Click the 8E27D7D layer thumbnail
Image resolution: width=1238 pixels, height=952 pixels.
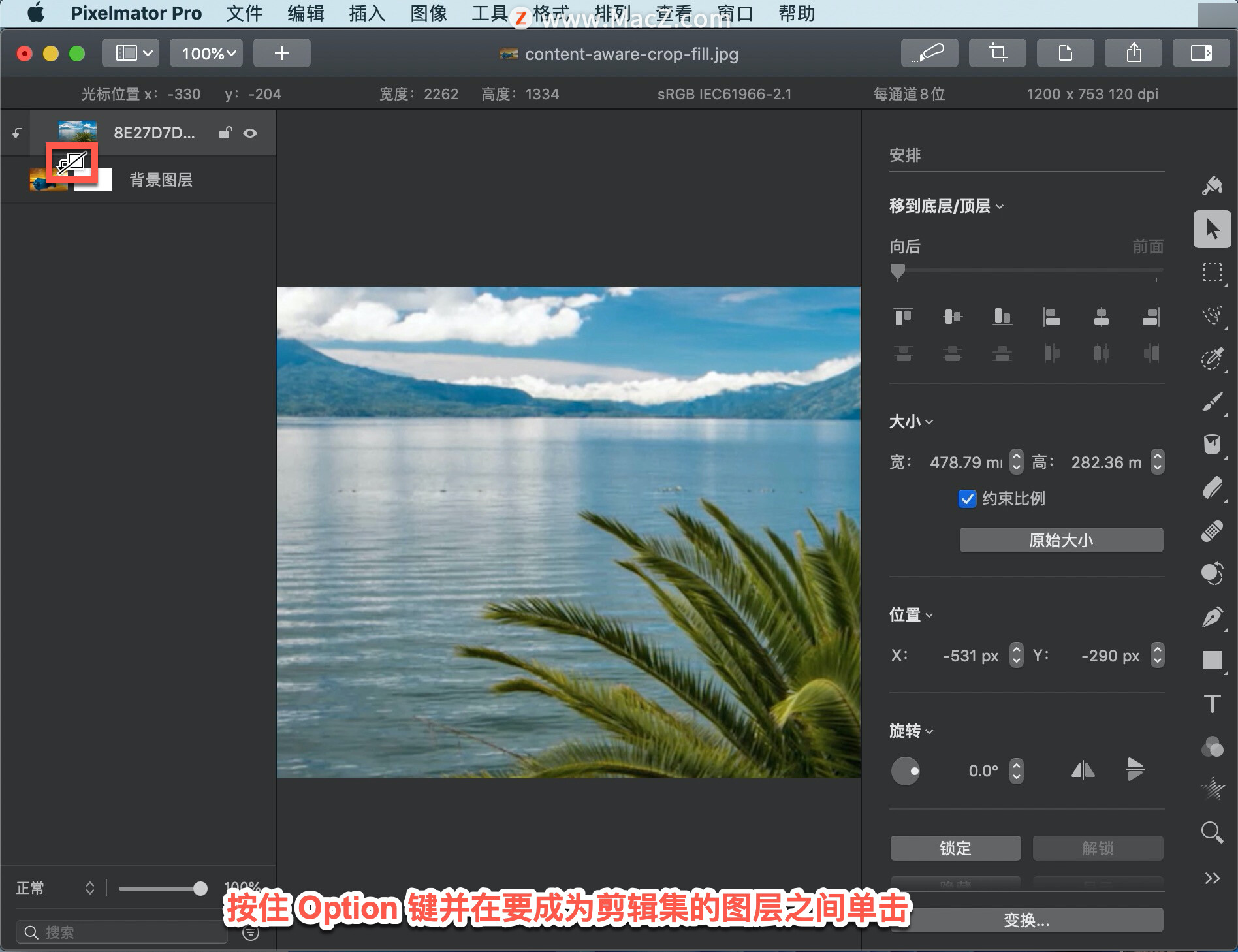(x=77, y=133)
